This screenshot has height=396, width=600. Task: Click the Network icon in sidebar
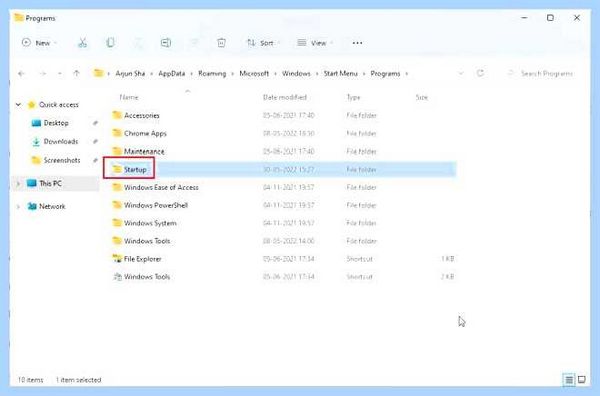[x=32, y=206]
